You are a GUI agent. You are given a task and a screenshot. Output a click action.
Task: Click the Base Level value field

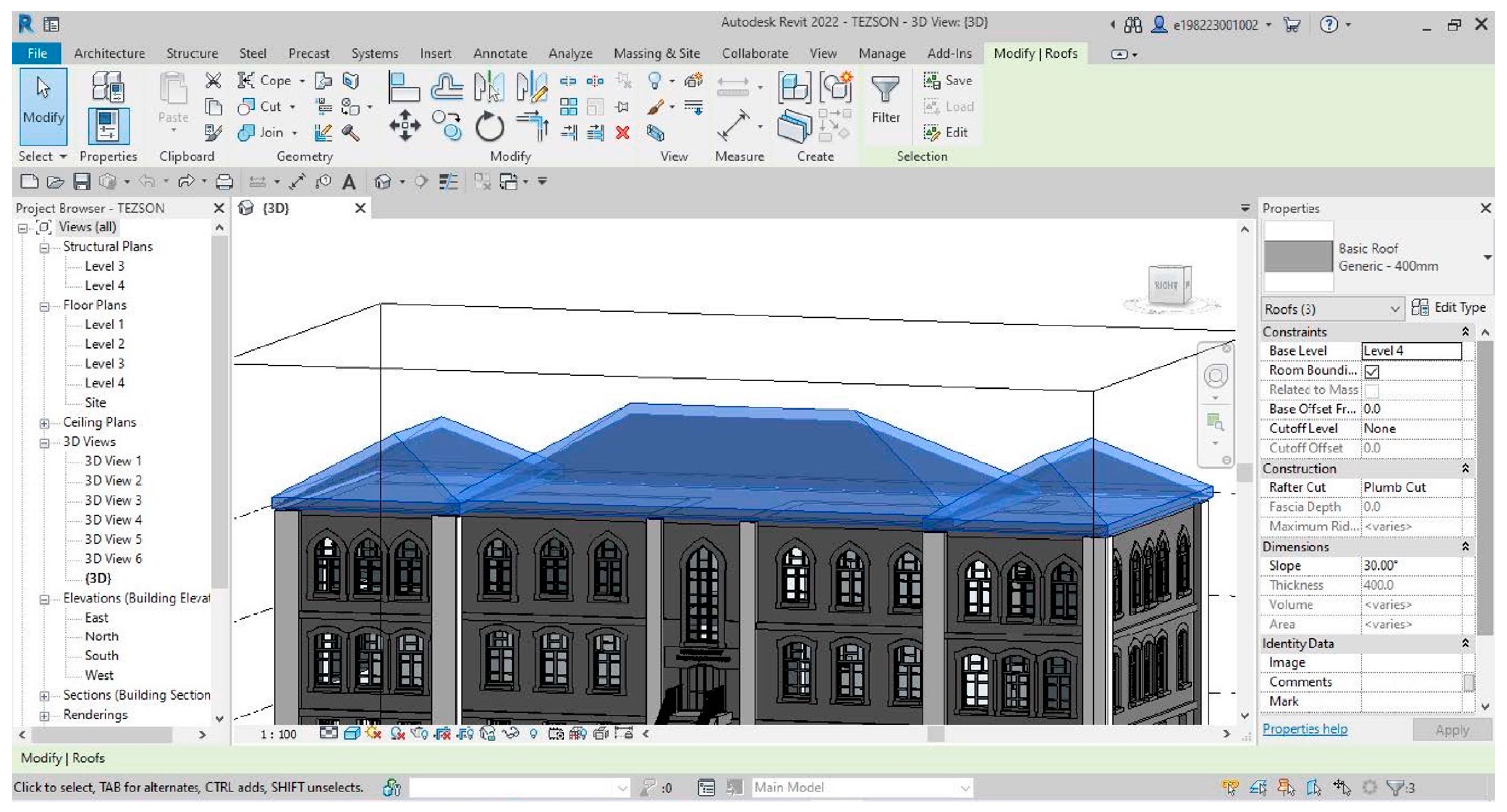pos(1411,350)
